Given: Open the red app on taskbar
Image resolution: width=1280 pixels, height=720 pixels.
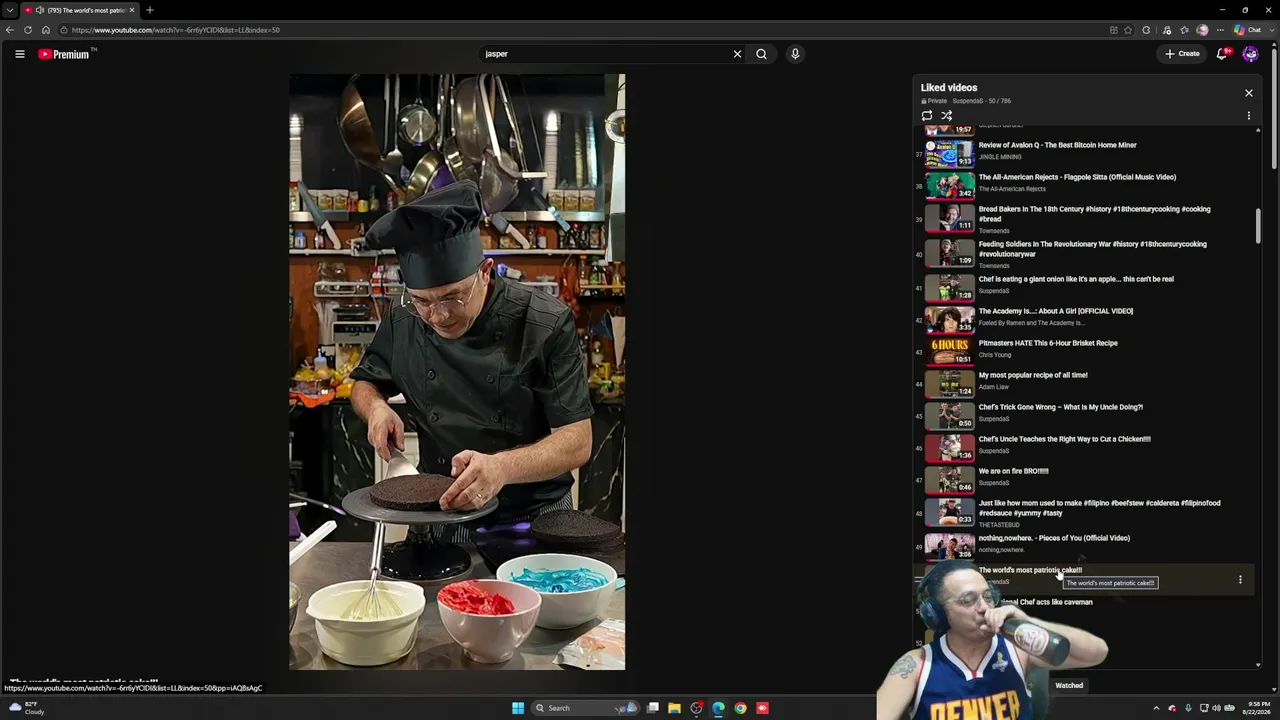Looking at the screenshot, I should pyautogui.click(x=762, y=708).
